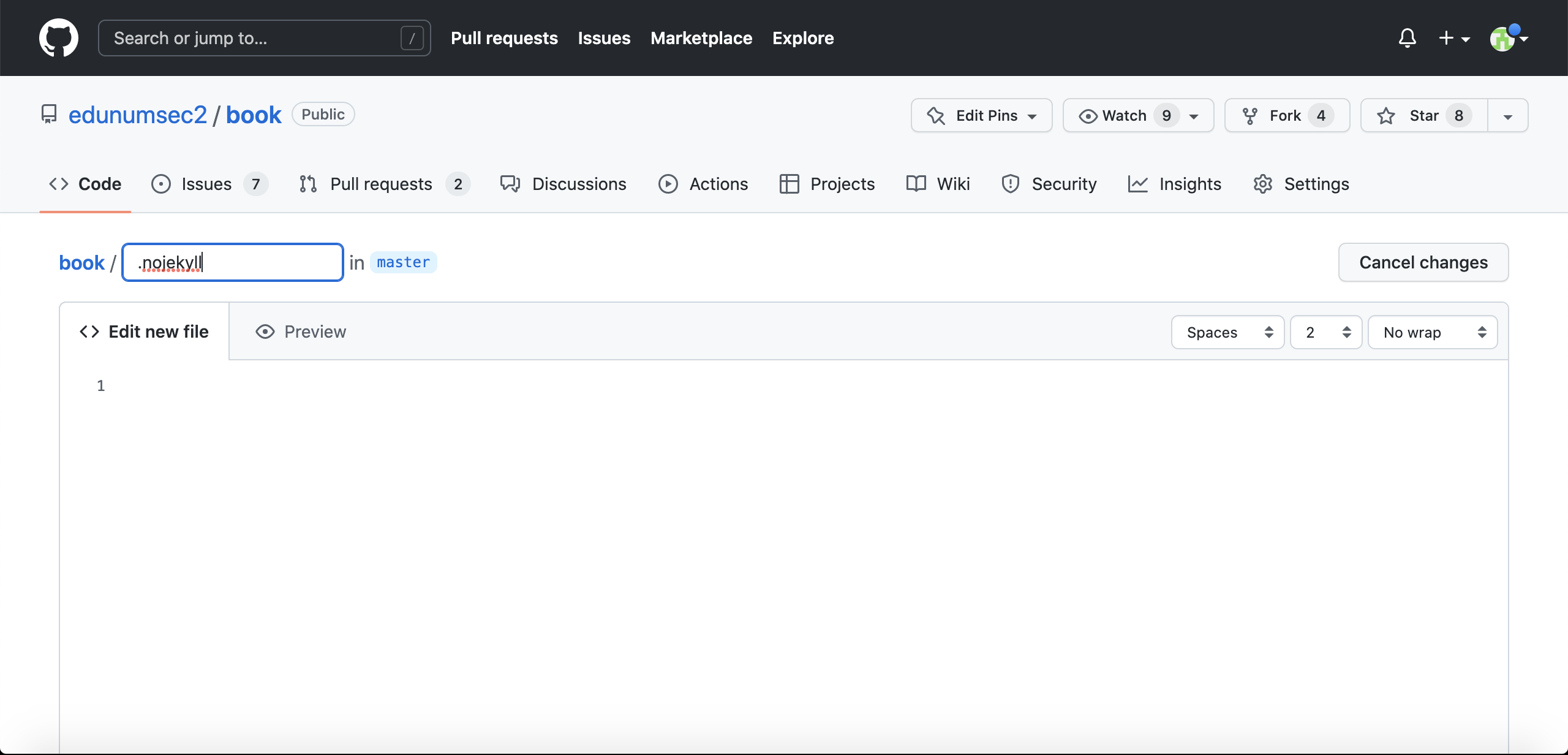This screenshot has height=755, width=1568.
Task: Go to Issues in top navigation
Action: [604, 38]
